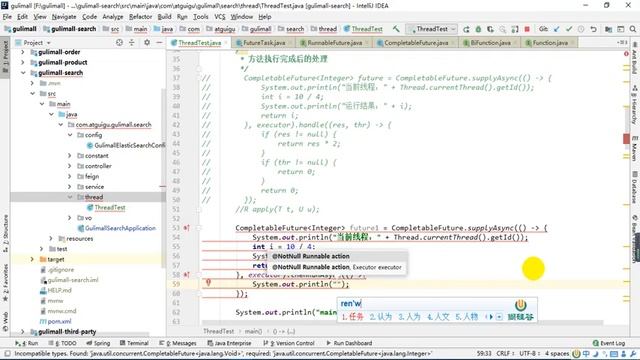Expand the gulimall-order module
The image size is (640, 360).
pos(23,52)
